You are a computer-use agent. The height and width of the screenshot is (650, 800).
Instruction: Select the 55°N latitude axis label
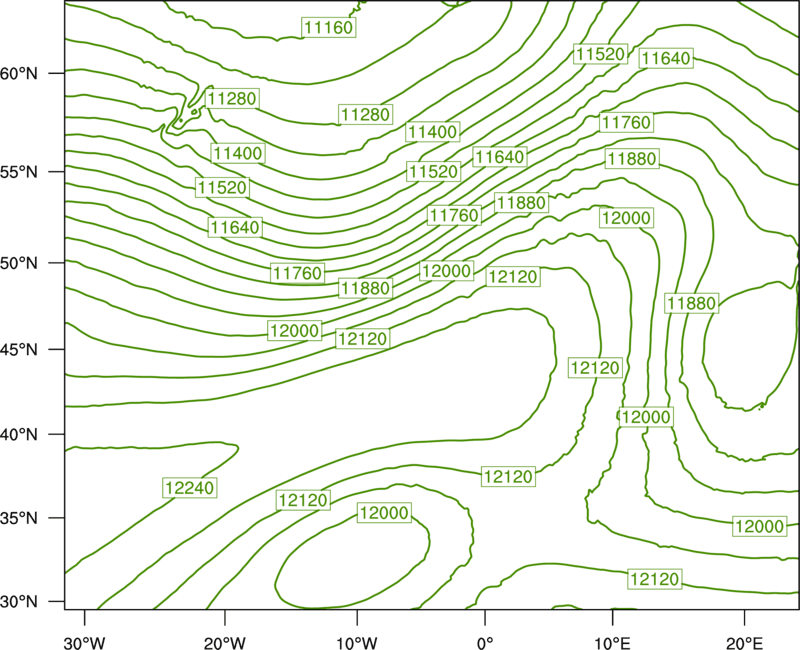tap(19, 172)
